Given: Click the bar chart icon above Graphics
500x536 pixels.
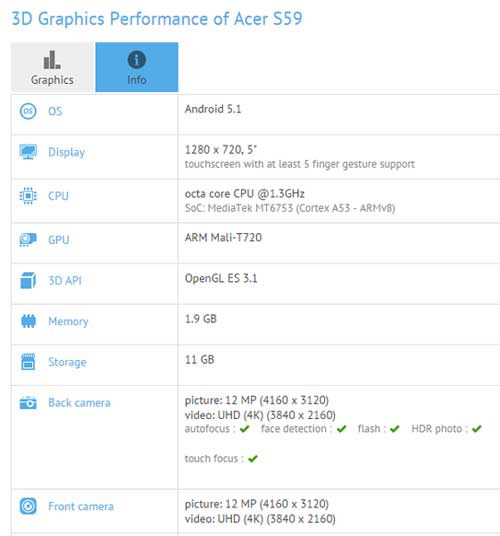Looking at the screenshot, I should point(52,60).
